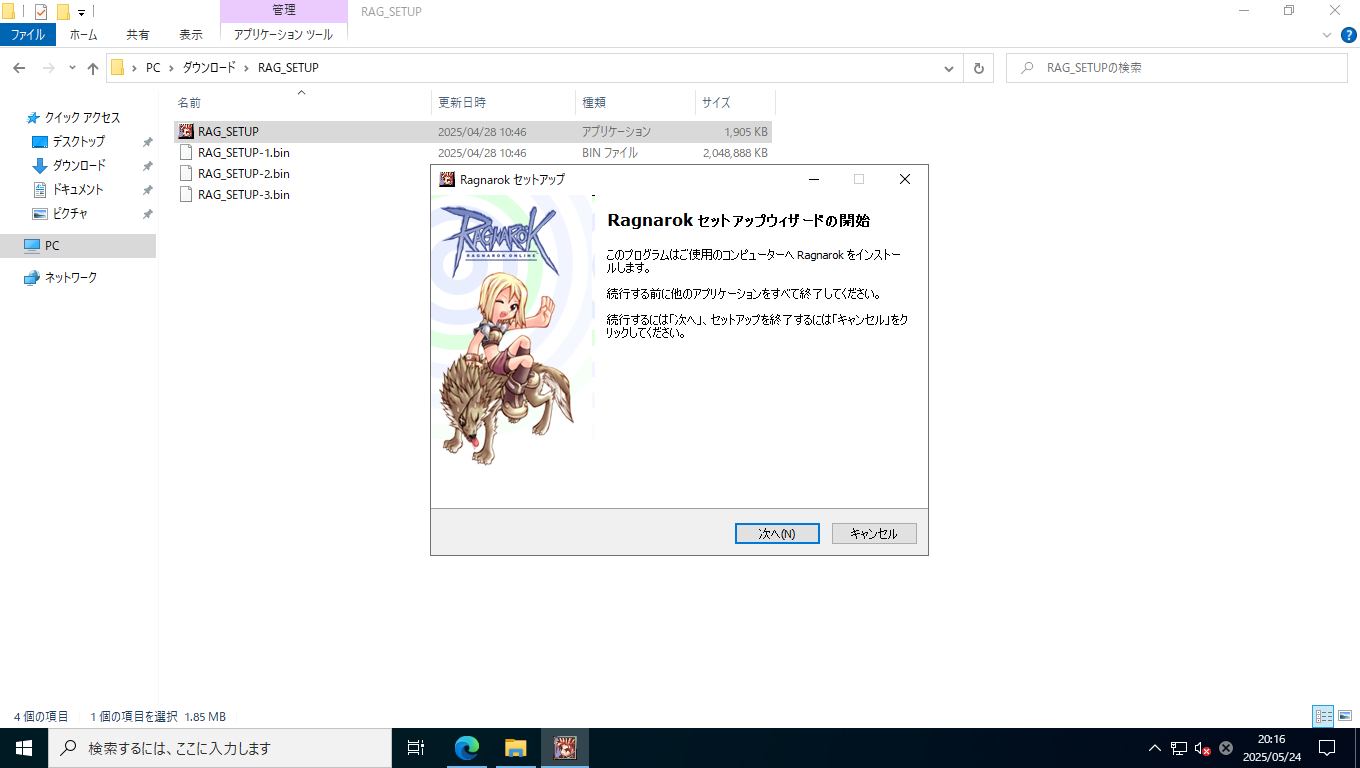Open デスクトップ in the navigation pane

pos(78,142)
